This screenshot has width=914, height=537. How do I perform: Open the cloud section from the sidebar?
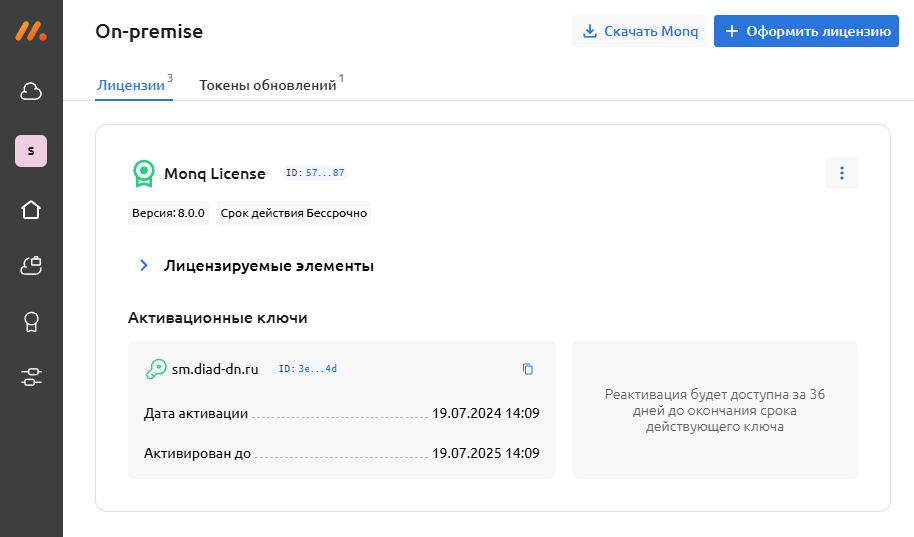click(31, 92)
